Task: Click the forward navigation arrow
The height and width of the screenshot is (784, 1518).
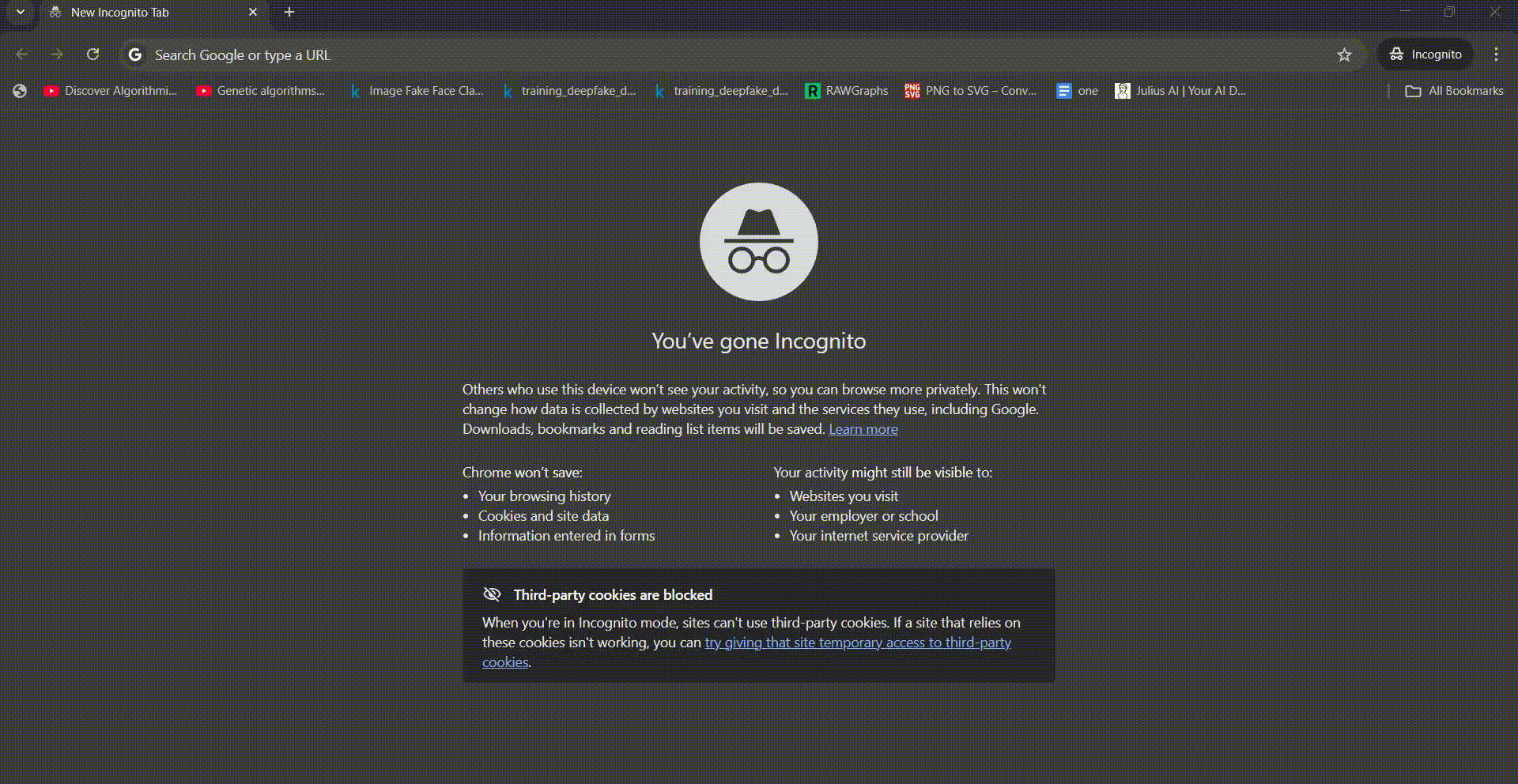Action: [x=57, y=55]
